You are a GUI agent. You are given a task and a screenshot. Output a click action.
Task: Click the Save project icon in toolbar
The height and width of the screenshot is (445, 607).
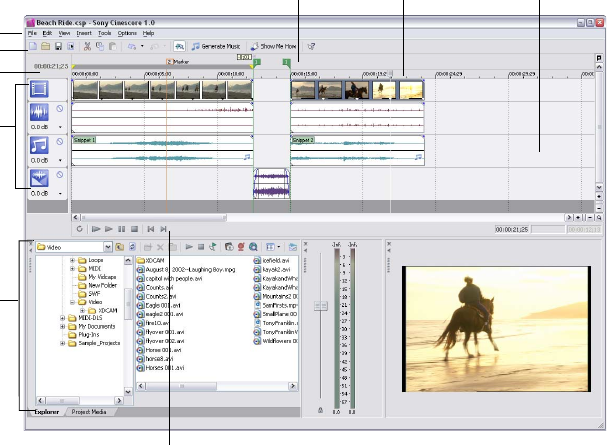tap(57, 46)
